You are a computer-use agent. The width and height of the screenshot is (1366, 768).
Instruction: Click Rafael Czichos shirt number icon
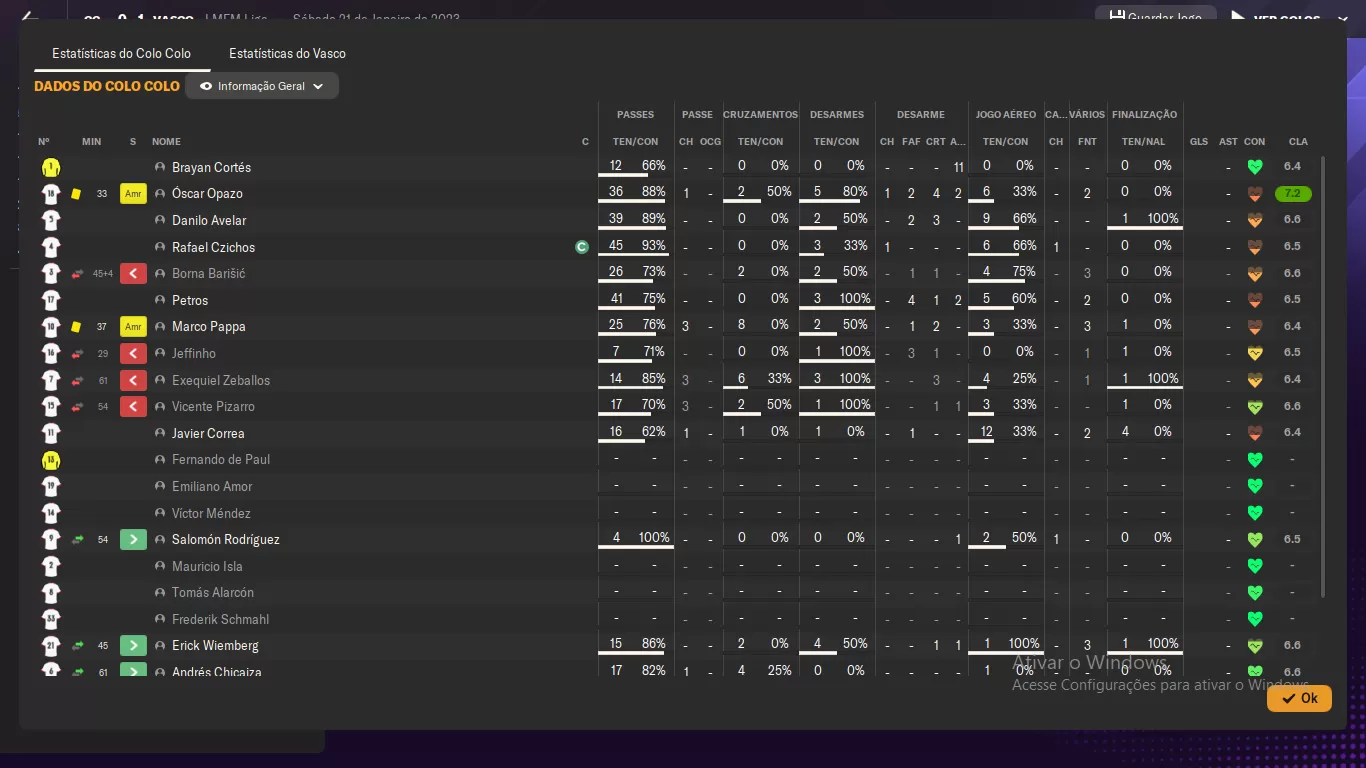pos(51,247)
